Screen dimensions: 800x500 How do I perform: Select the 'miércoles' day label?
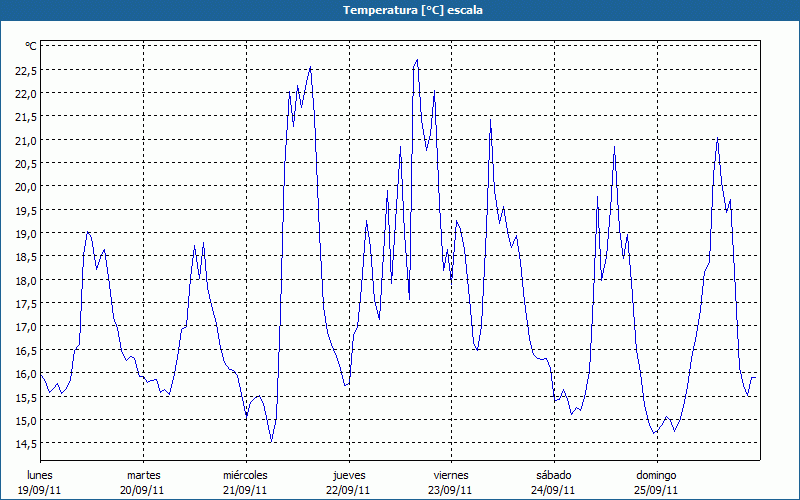(245, 475)
